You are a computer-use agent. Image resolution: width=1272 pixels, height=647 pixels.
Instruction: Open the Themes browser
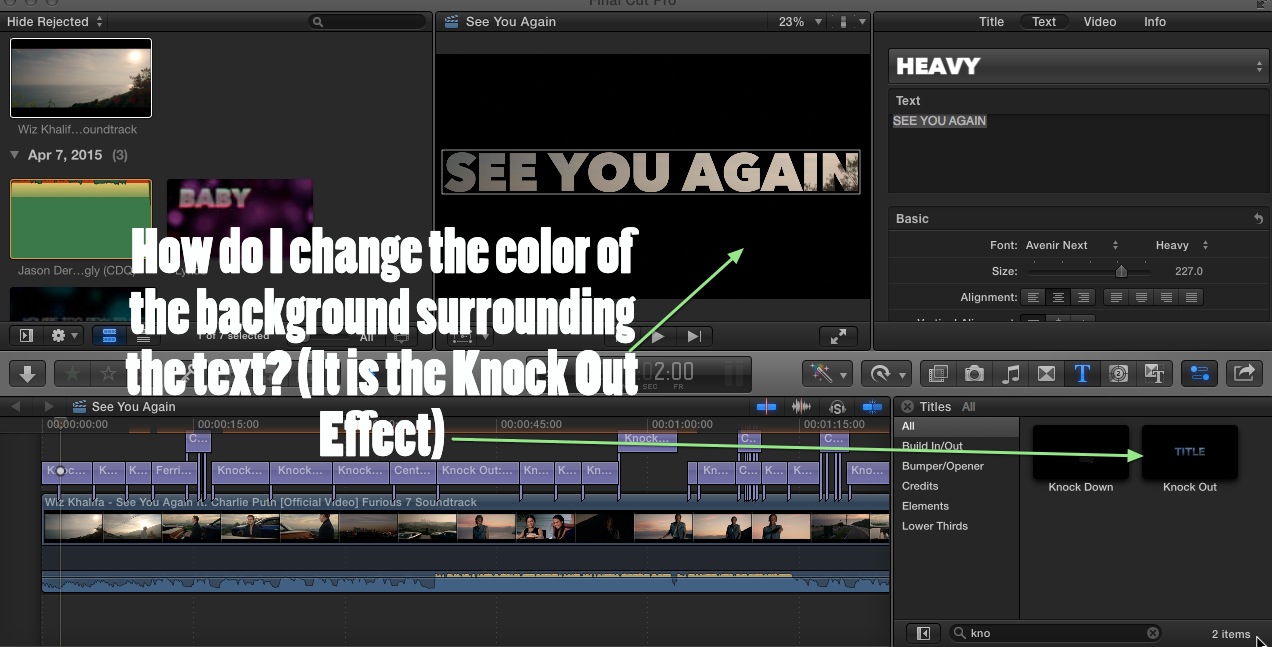coord(1154,373)
